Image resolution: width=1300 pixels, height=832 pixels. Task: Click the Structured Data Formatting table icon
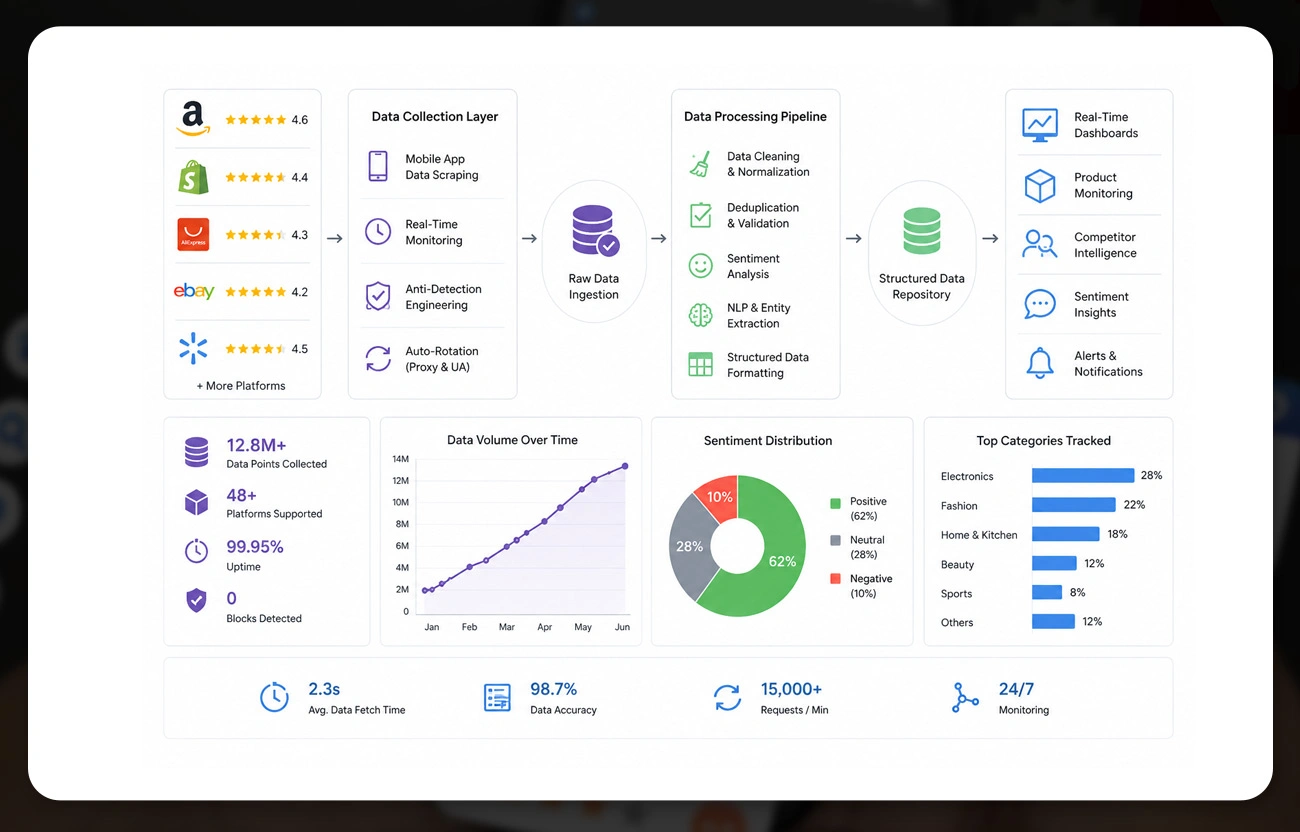[x=700, y=364]
